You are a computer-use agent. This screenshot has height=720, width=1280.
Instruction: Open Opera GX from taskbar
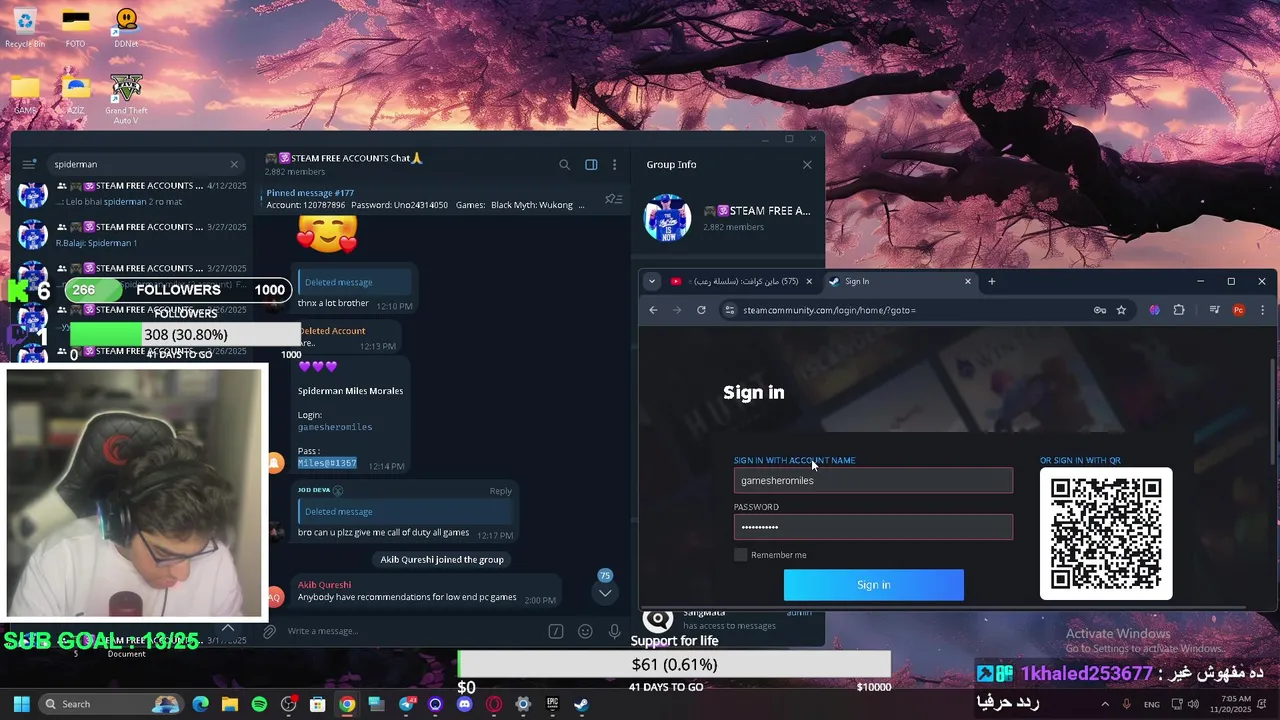pyautogui.click(x=493, y=704)
